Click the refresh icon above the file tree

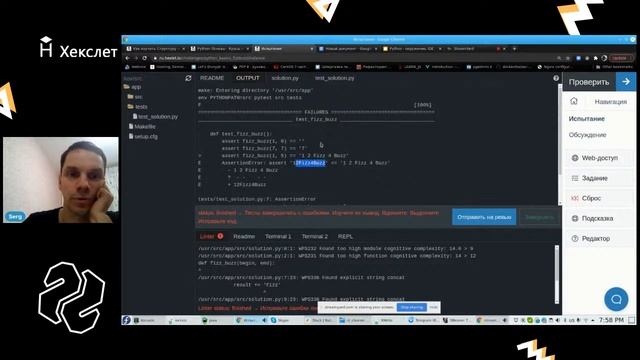point(188,78)
